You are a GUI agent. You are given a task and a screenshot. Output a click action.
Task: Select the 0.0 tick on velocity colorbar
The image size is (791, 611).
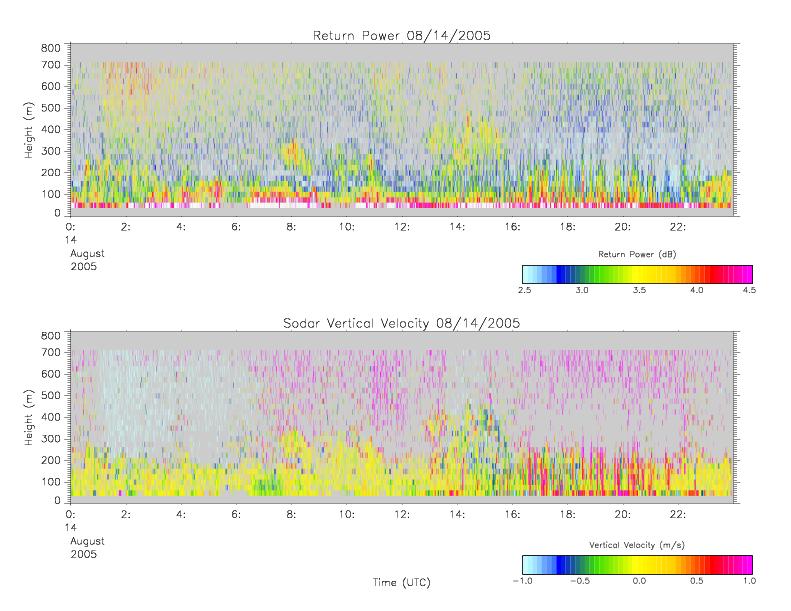point(639,581)
